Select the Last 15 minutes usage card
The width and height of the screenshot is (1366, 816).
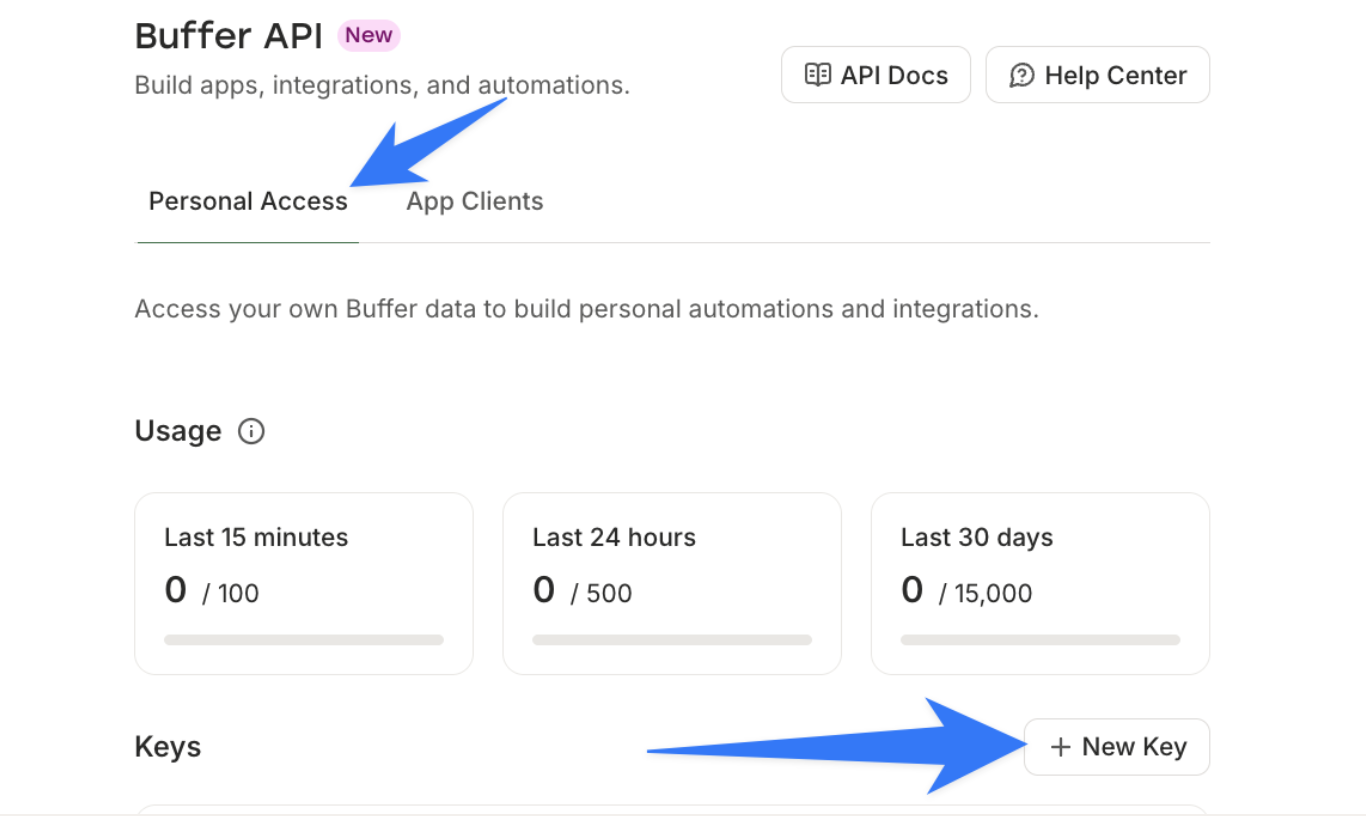(304, 584)
